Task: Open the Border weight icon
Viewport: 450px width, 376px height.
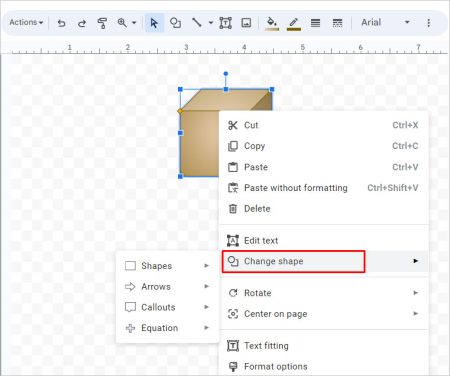Action: tap(315, 23)
